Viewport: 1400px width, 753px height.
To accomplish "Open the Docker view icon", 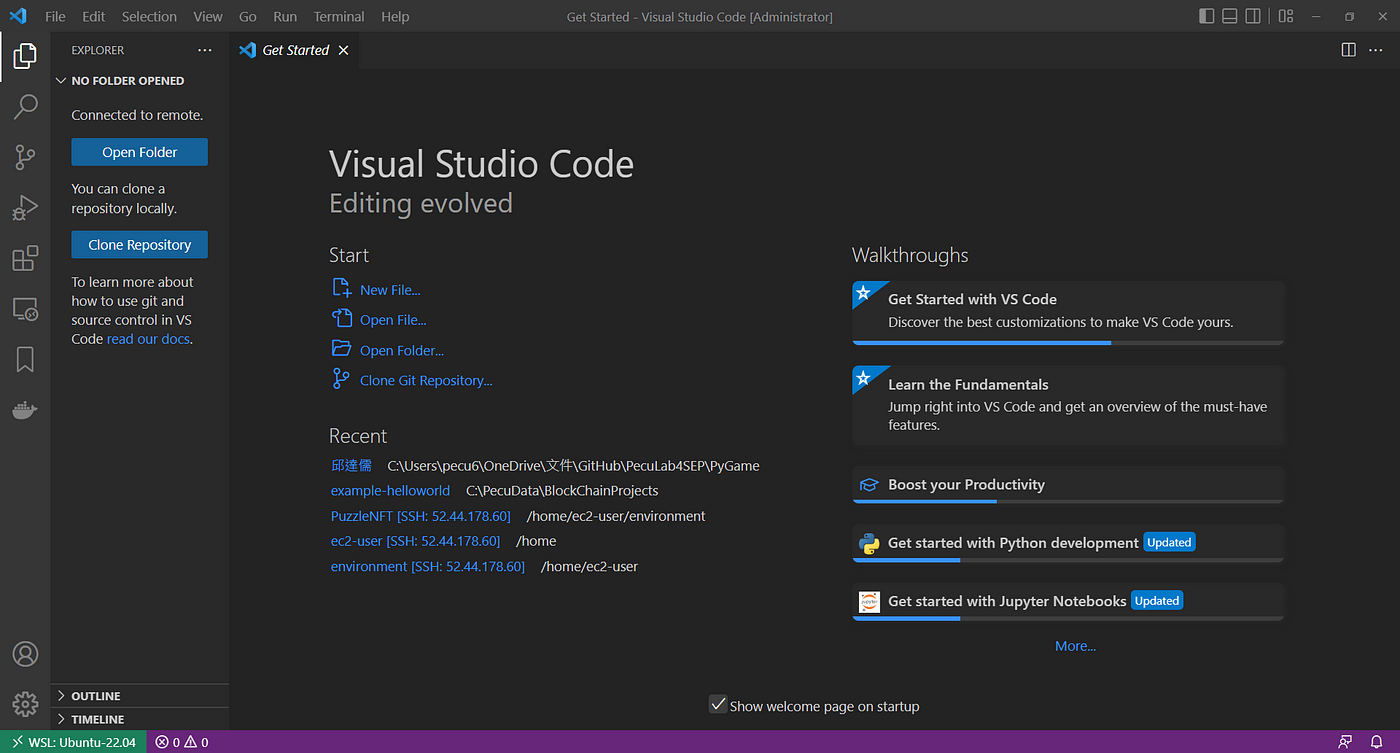I will coord(25,411).
